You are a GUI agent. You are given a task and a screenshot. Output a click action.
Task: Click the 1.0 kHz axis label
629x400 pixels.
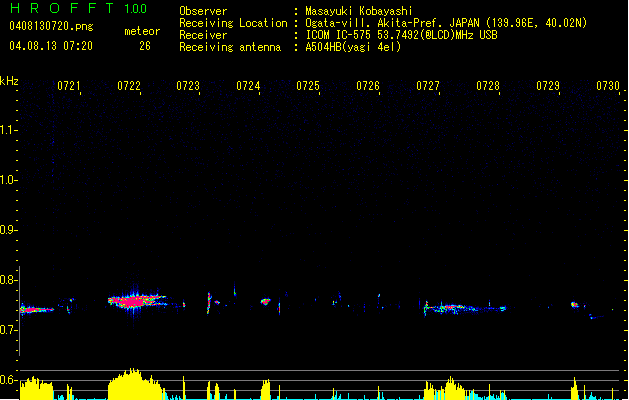pos(8,180)
